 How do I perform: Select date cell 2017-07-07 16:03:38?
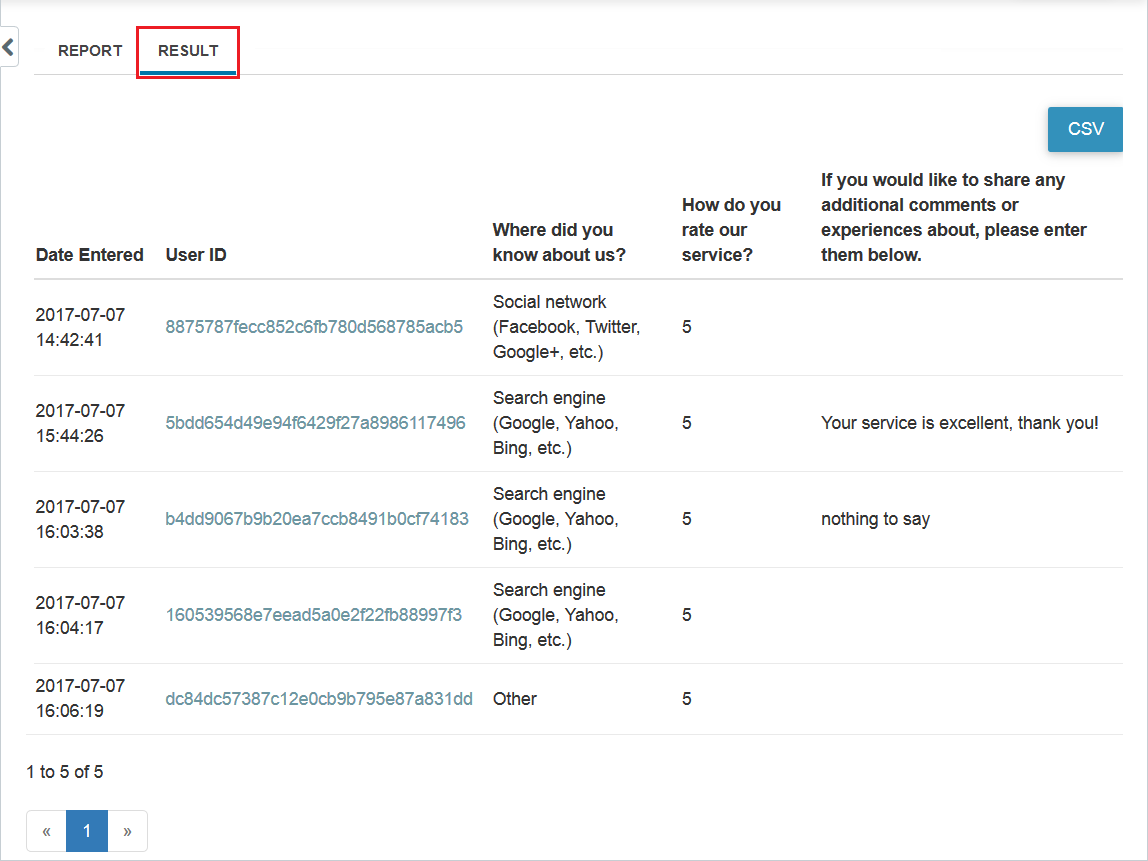(81, 519)
